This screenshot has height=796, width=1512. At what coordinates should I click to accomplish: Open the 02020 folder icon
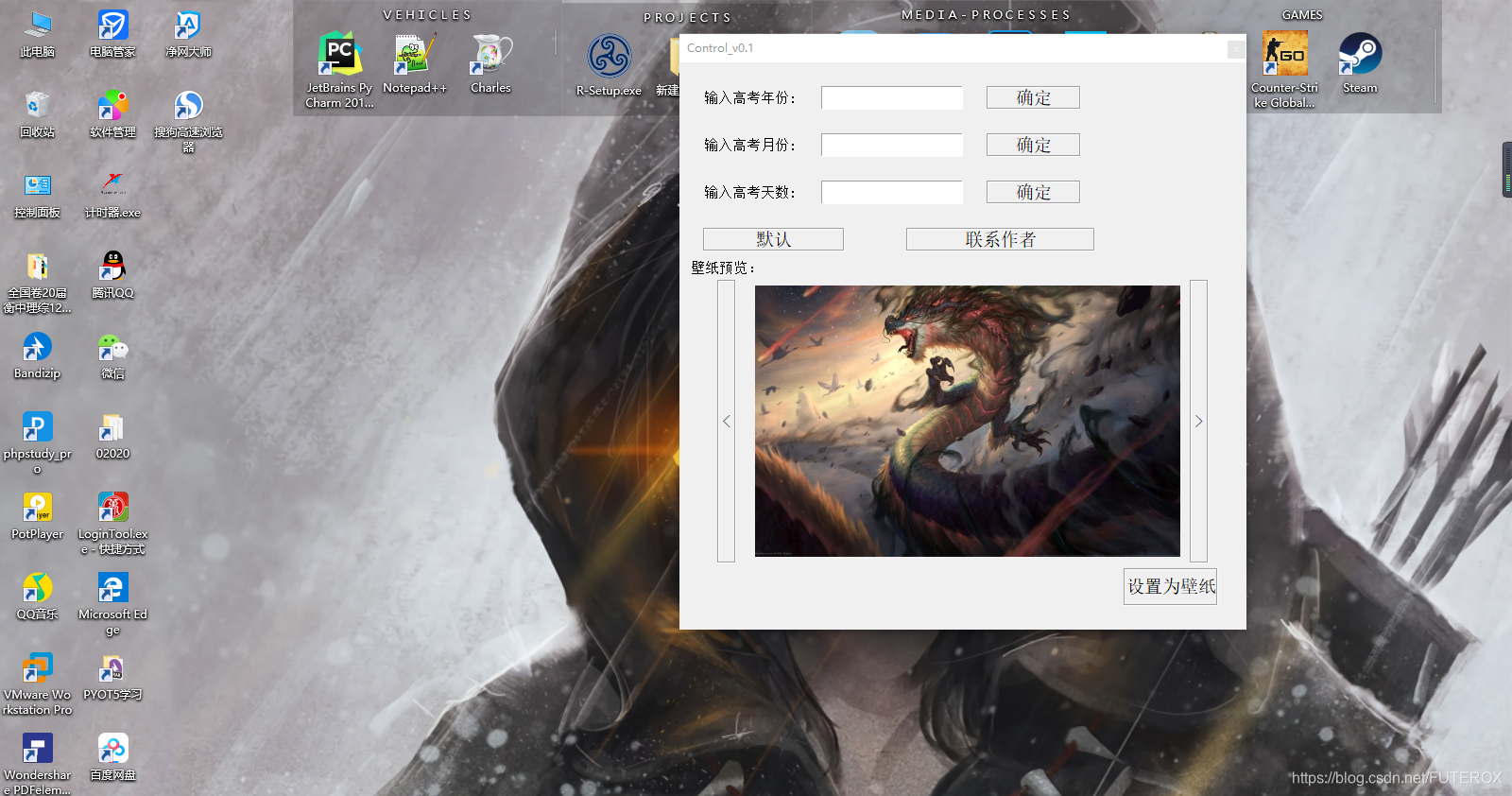point(112,436)
